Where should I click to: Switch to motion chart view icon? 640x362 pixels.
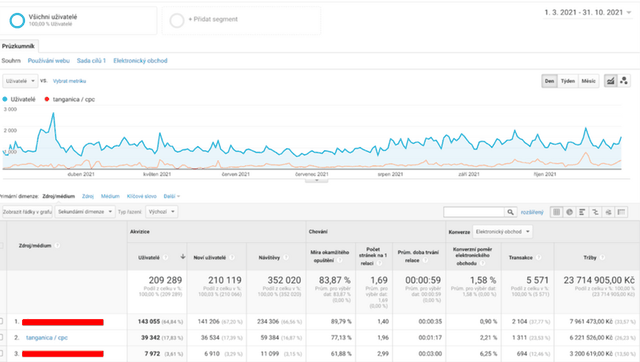[624, 81]
